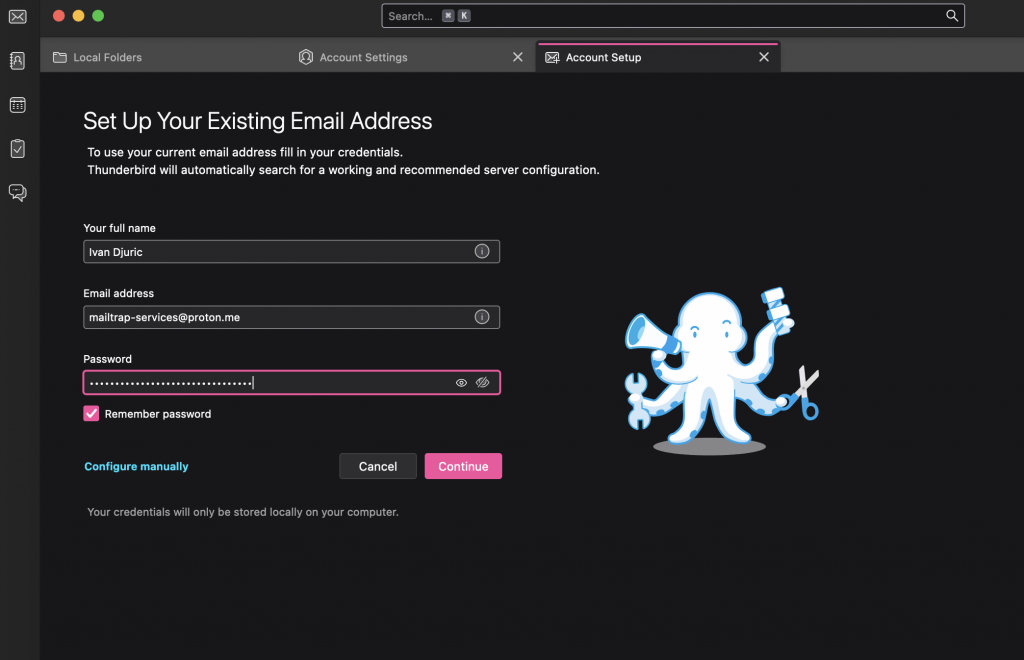Image resolution: width=1024 pixels, height=660 pixels.
Task: Open the Calendar from the sidebar
Action: tap(17, 104)
